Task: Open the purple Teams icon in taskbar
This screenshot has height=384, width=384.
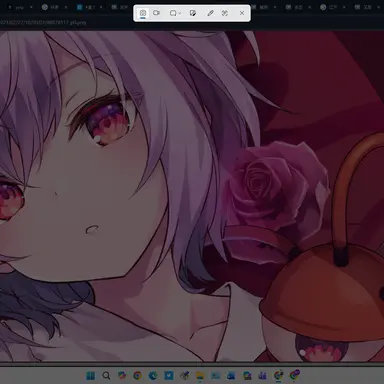Action: tap(263, 376)
